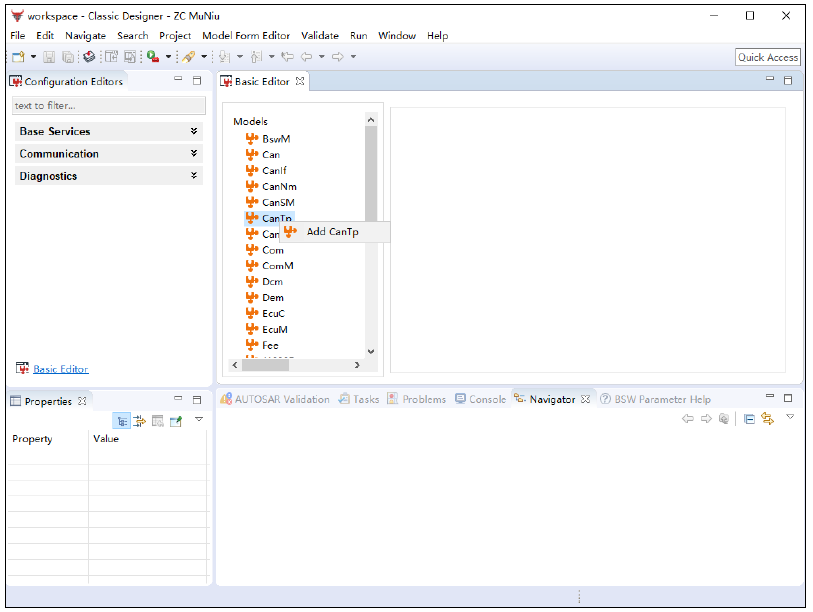Screen dimensions: 813x612
Task: Click the import/stacked-tray toolbar icon
Action: click(x=89, y=57)
